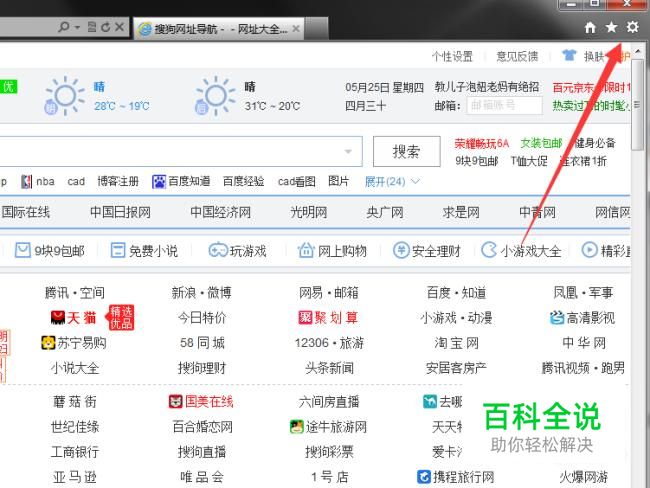Open the search box suggestion dropdown arrow
This screenshot has height=488, width=650.
click(348, 151)
